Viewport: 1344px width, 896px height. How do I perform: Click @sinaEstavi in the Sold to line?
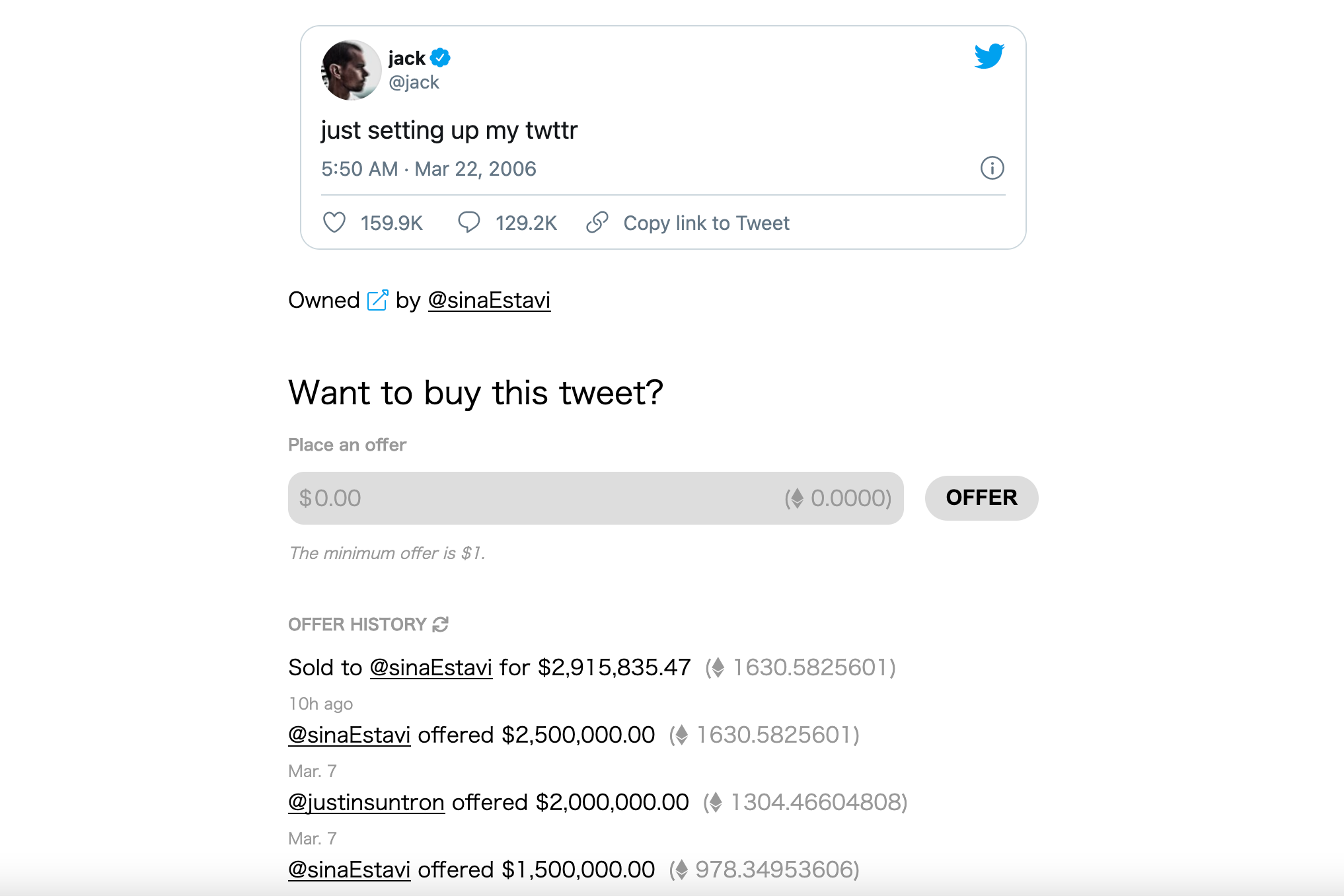(x=431, y=668)
